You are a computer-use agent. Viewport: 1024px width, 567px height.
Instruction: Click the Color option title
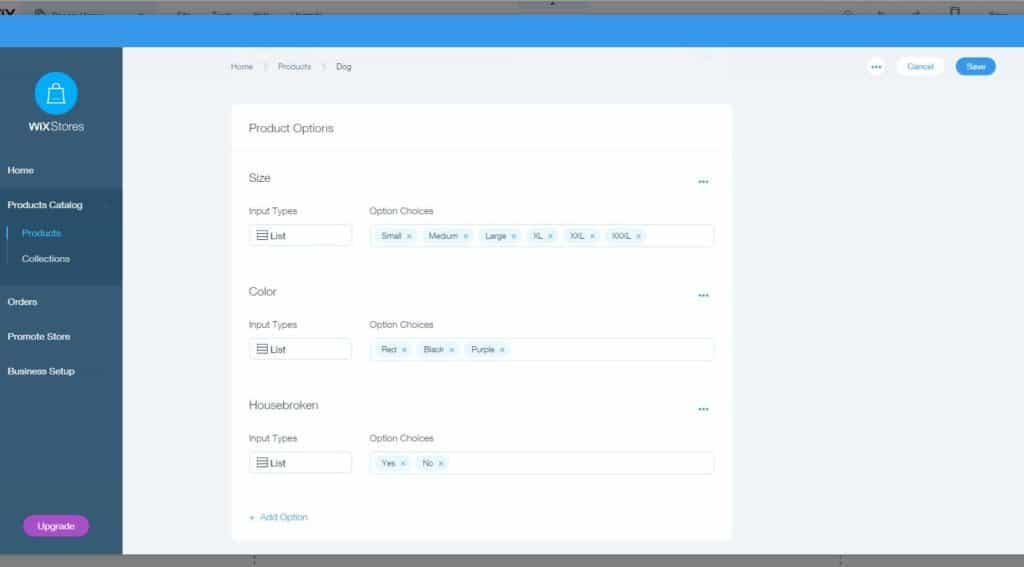[263, 291]
